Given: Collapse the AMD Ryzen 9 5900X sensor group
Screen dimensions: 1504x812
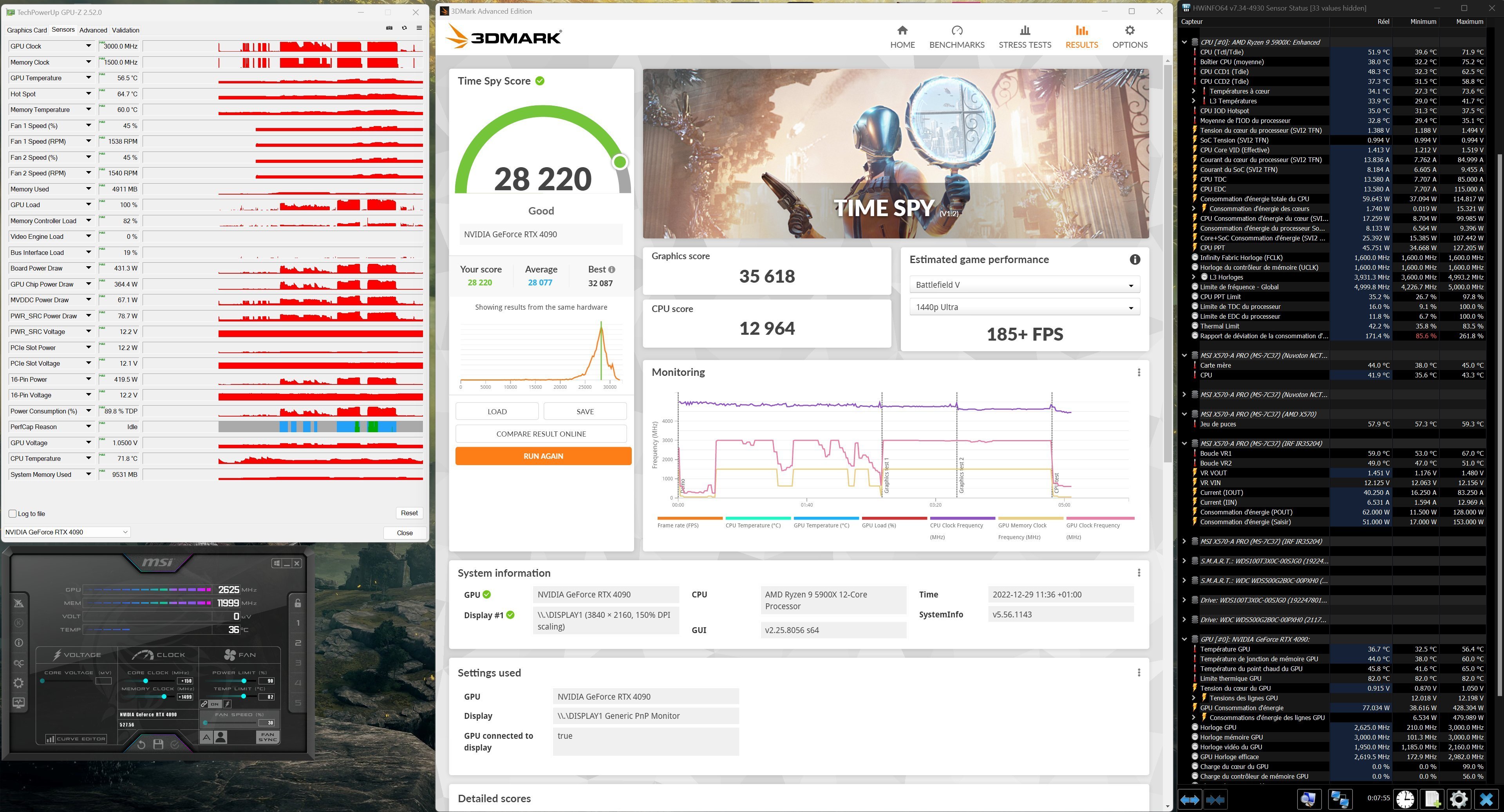Looking at the screenshot, I should tap(1184, 42).
